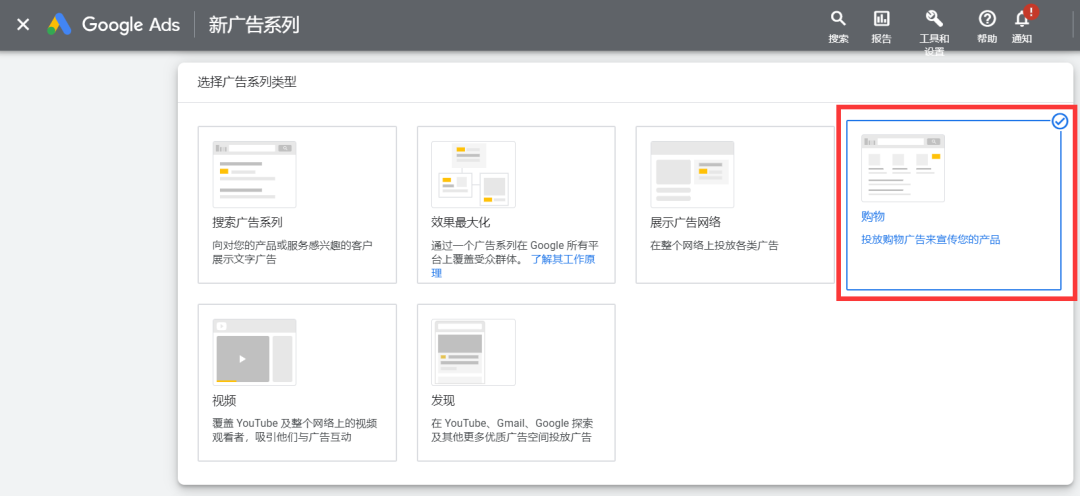Viewport: 1080px width, 496px height.
Task: Click the discovery campaign illustration thumbnail
Action: click(473, 352)
